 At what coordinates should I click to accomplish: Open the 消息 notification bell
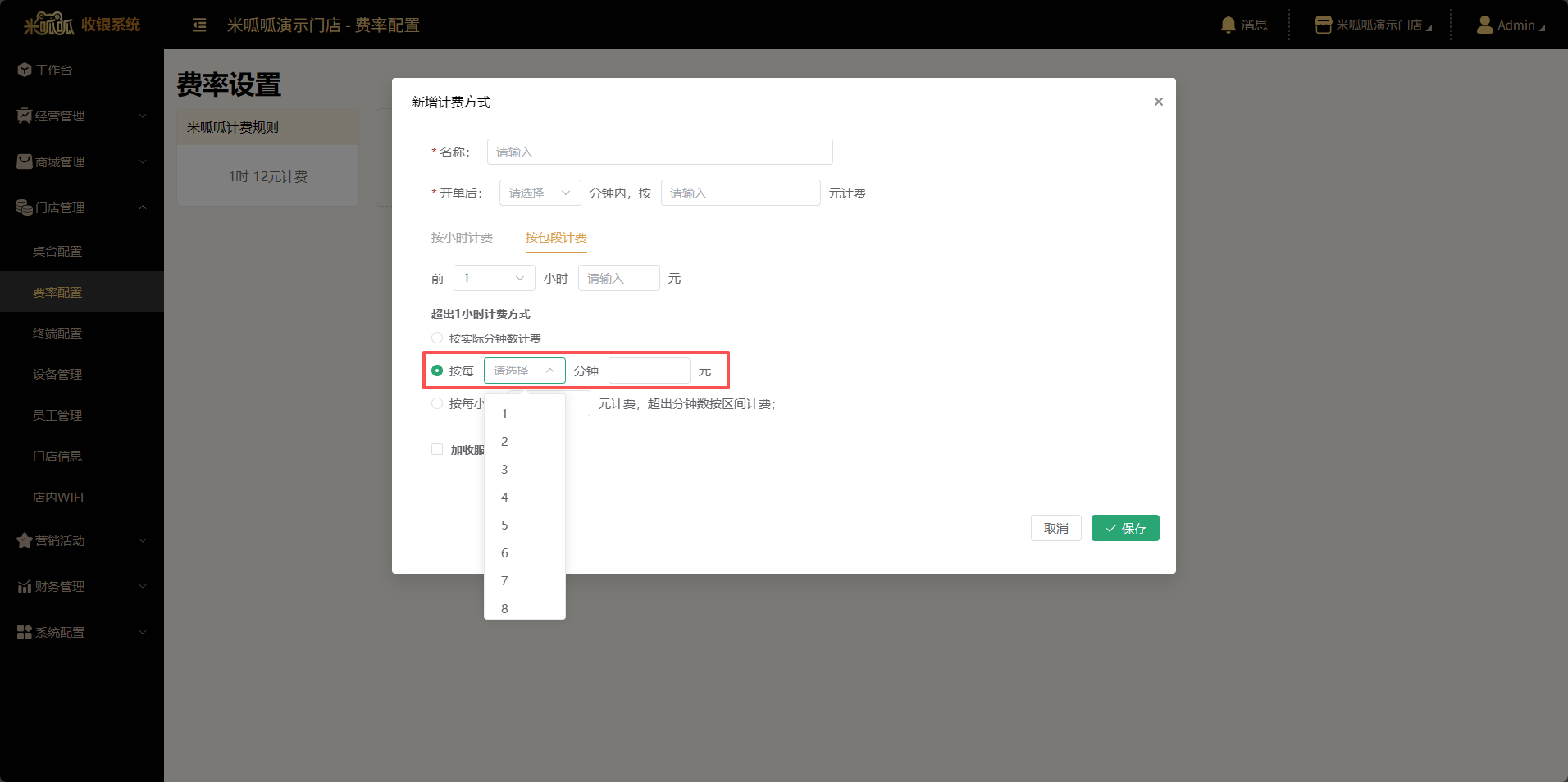point(1228,25)
